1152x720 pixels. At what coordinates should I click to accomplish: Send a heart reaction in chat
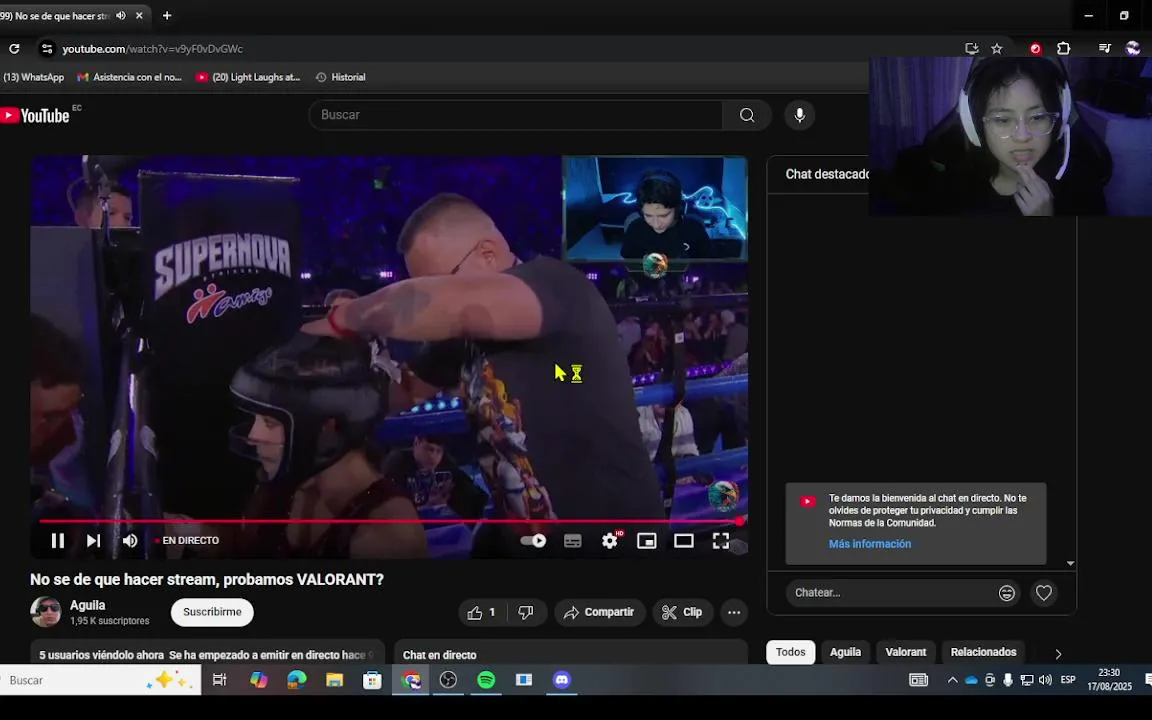[1043, 592]
